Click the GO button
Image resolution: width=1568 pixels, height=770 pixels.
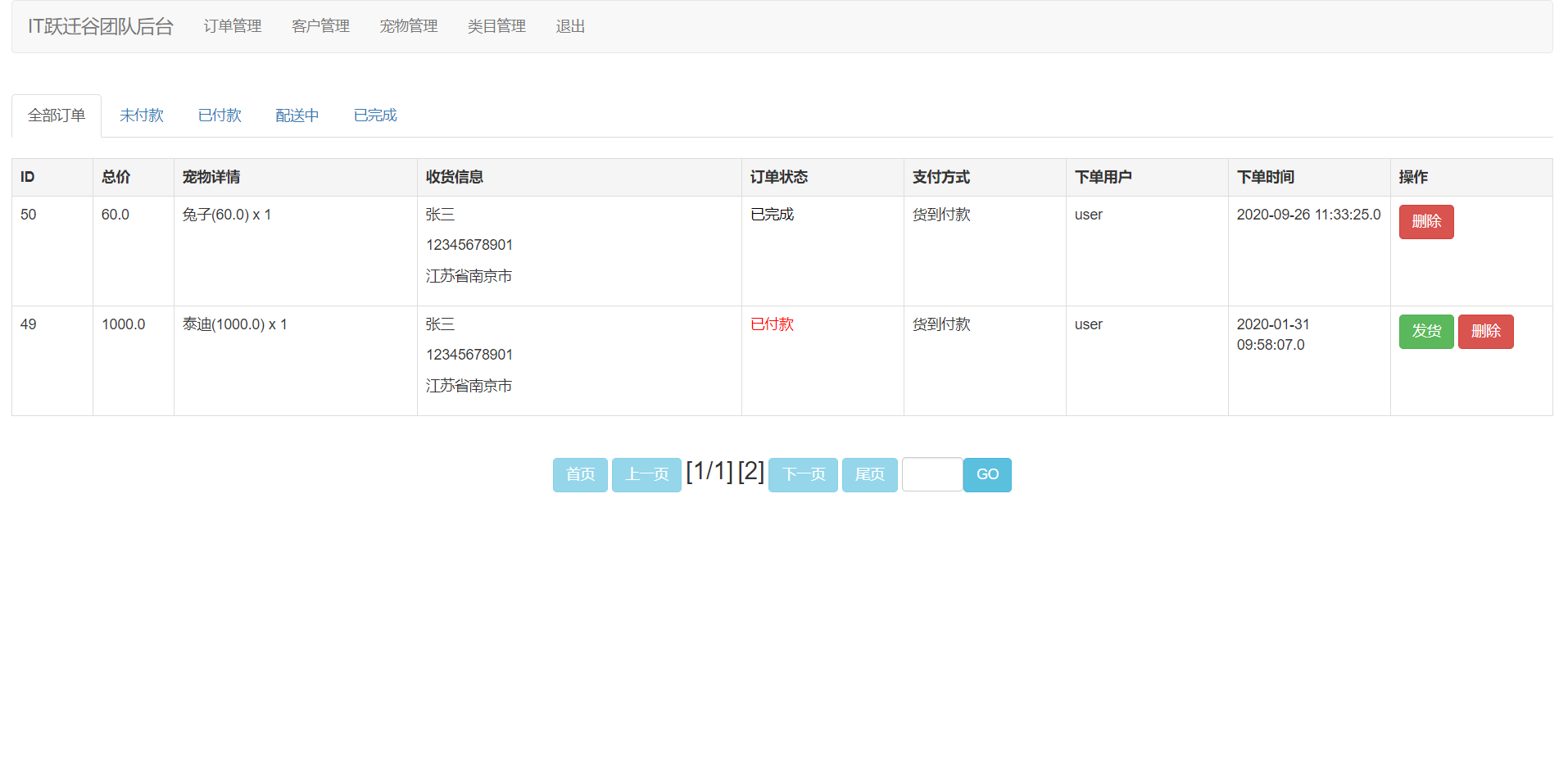(x=987, y=475)
